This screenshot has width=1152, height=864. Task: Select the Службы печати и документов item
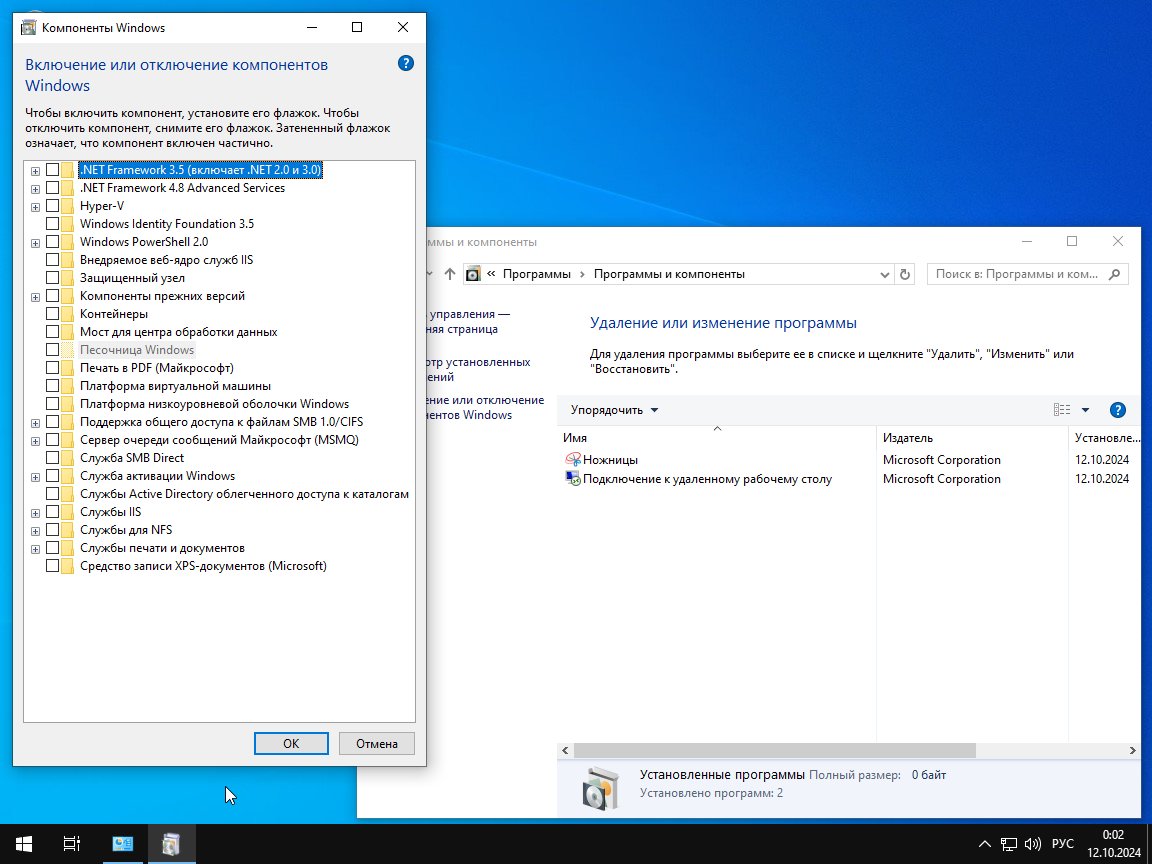[x=162, y=548]
